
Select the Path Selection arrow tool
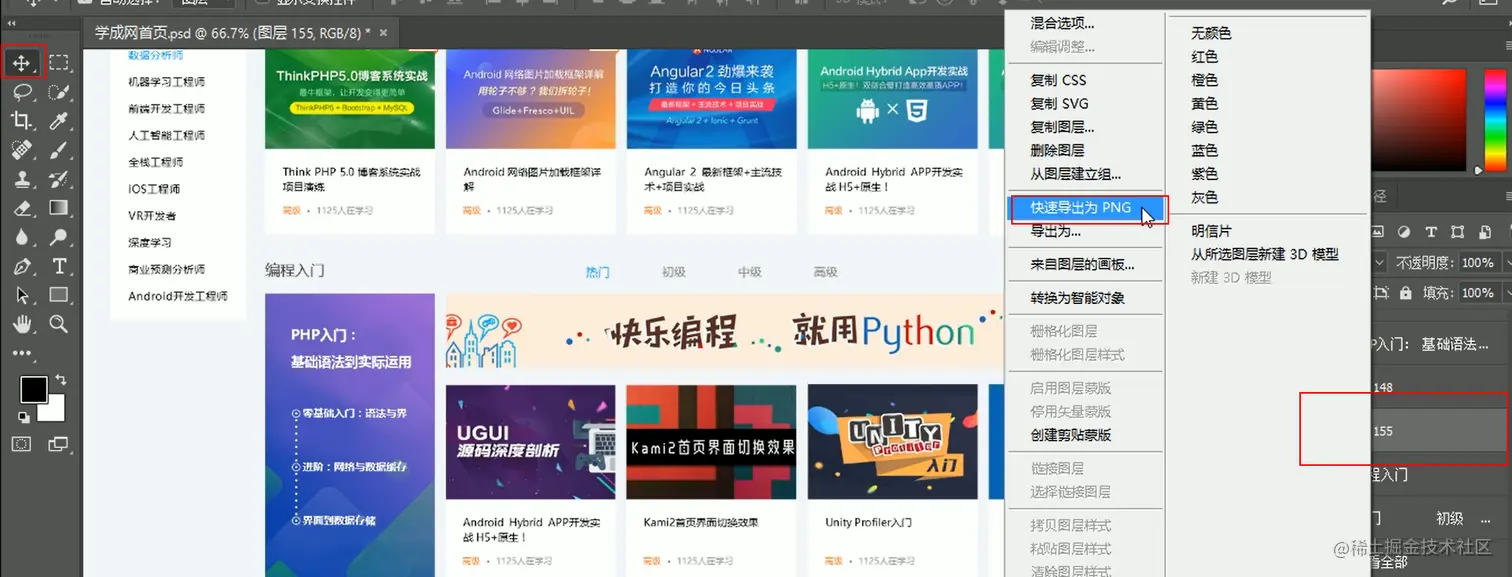(x=21, y=295)
